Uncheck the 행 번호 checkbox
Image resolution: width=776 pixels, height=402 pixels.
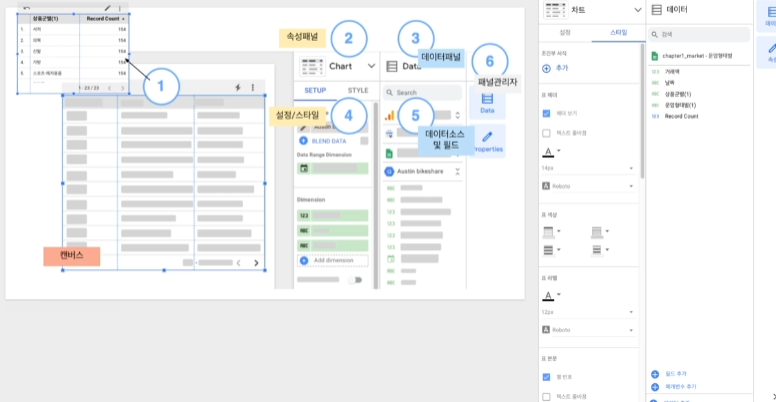[x=546, y=377]
